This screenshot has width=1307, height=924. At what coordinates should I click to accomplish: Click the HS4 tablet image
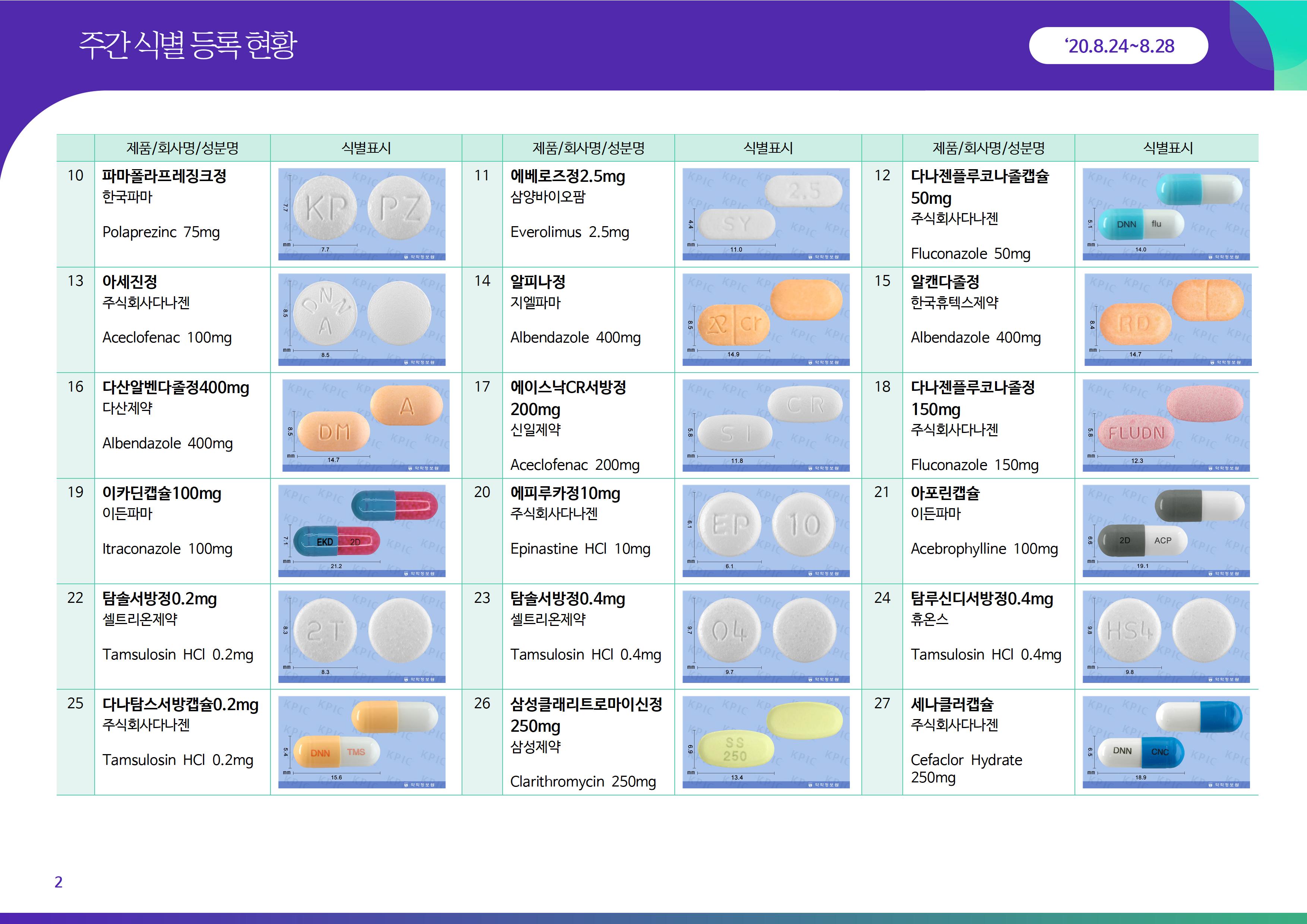(1166, 636)
